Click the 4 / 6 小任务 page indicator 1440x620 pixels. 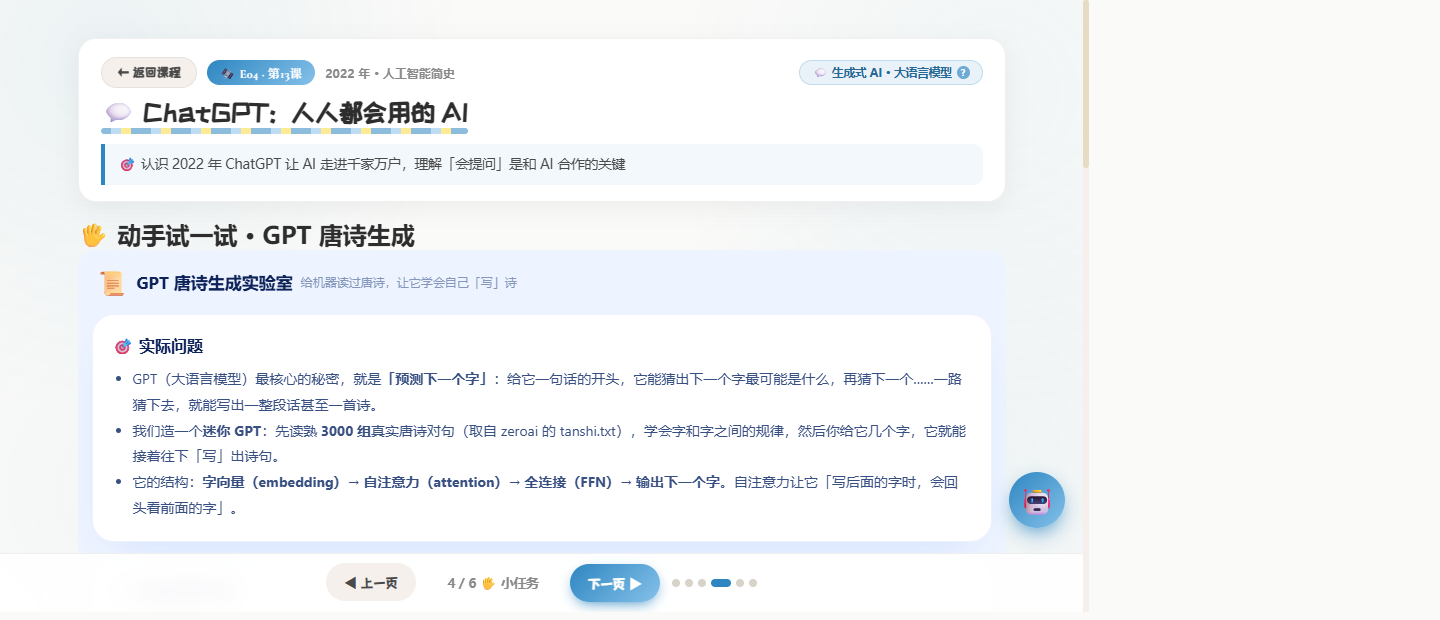click(493, 583)
